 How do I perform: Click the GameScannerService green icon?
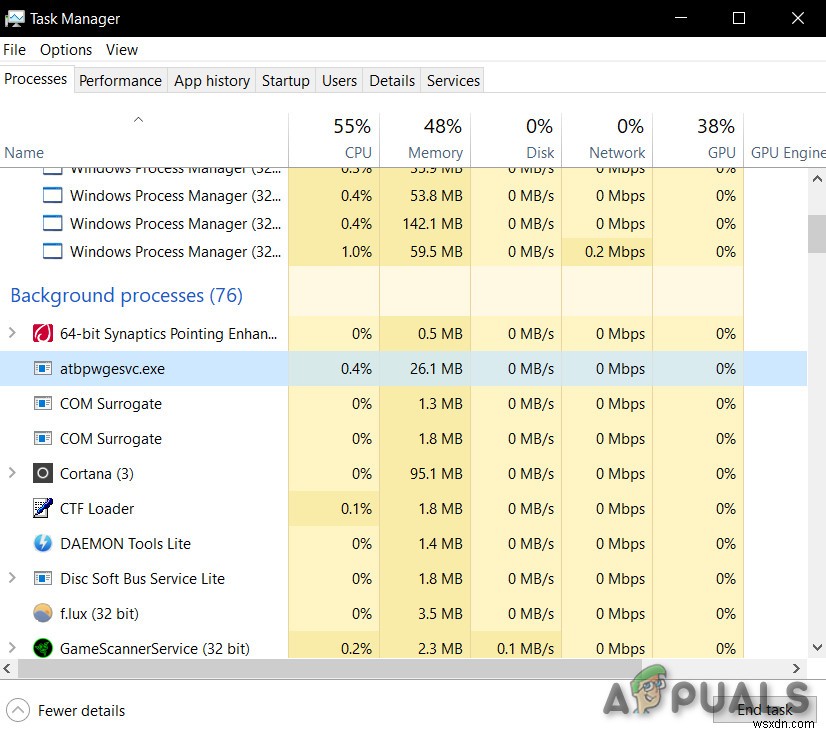point(44,648)
